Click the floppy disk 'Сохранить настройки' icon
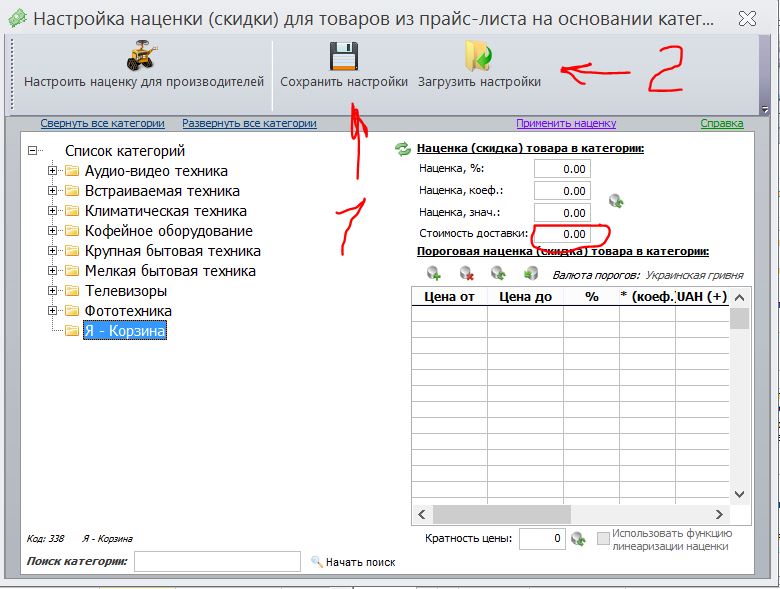 [x=344, y=56]
